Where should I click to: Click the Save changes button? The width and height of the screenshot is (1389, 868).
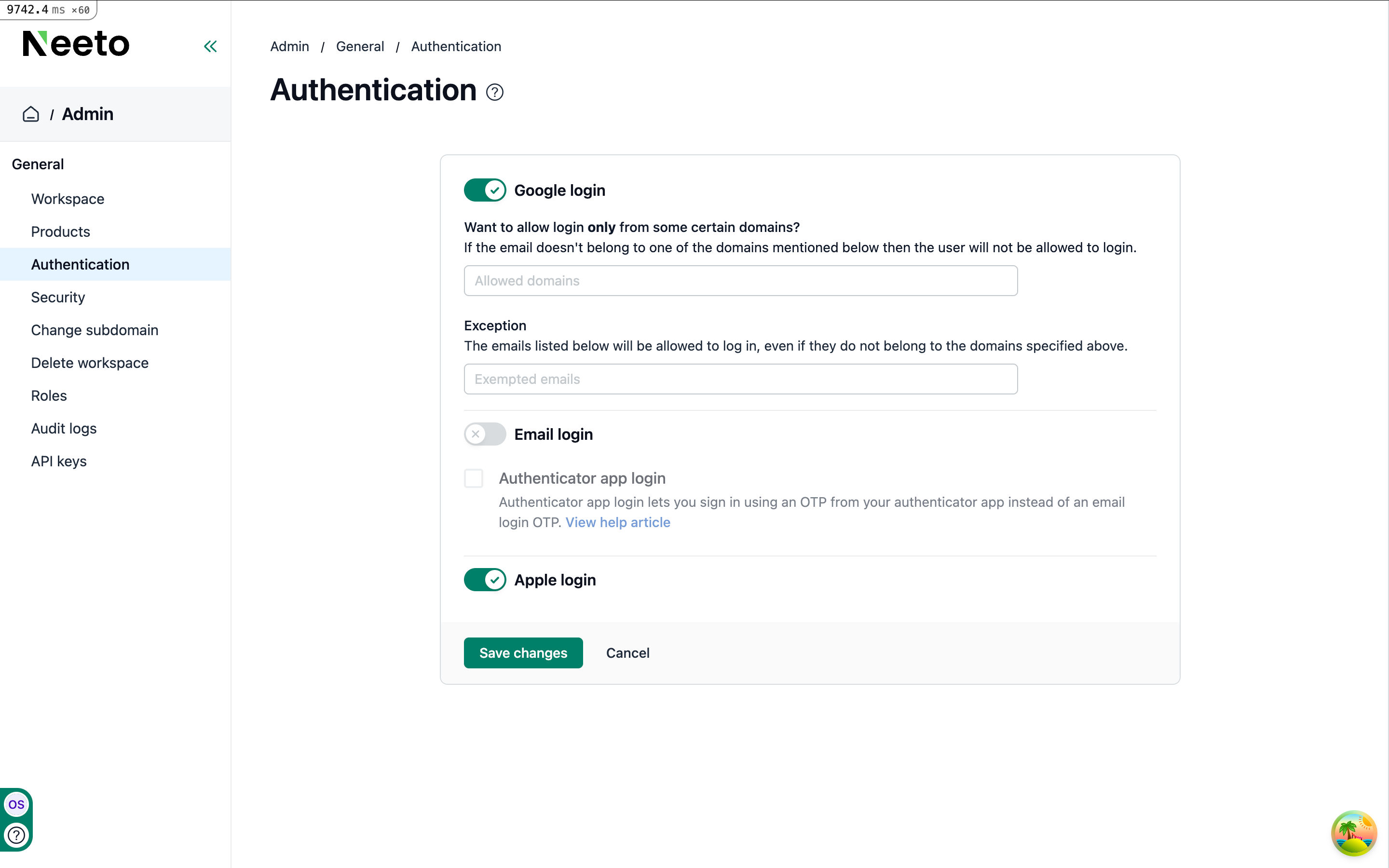pyautogui.click(x=523, y=653)
